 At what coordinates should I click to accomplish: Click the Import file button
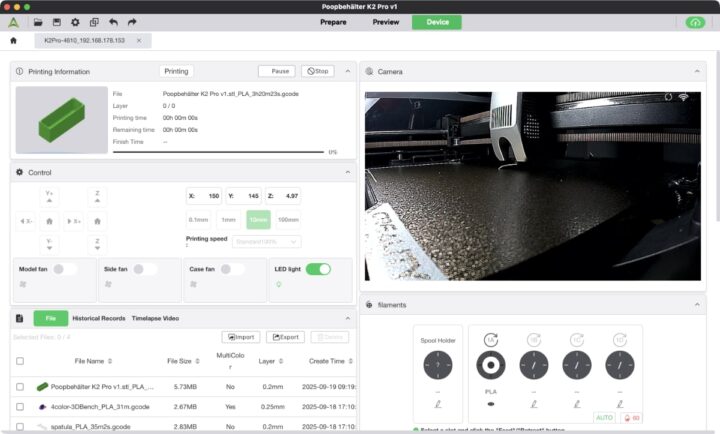pos(241,337)
